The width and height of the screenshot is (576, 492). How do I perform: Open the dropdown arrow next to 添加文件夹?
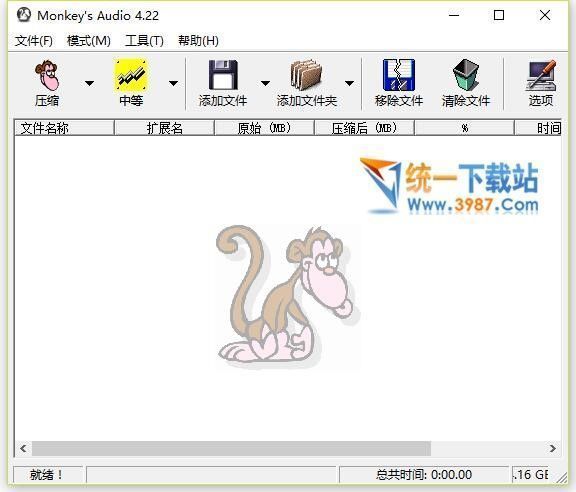tap(349, 83)
